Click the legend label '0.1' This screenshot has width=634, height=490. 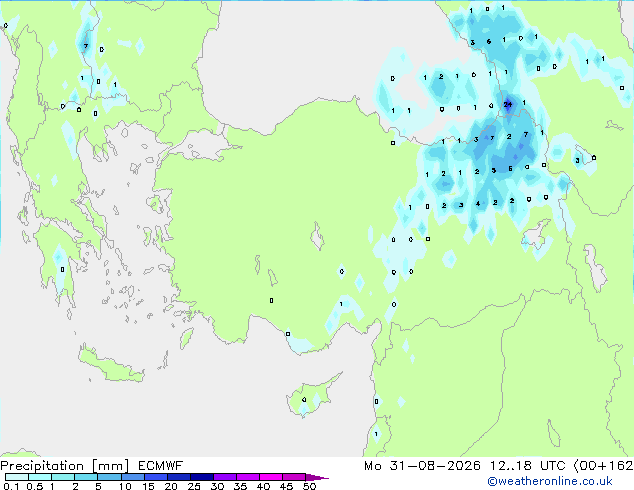point(11,486)
